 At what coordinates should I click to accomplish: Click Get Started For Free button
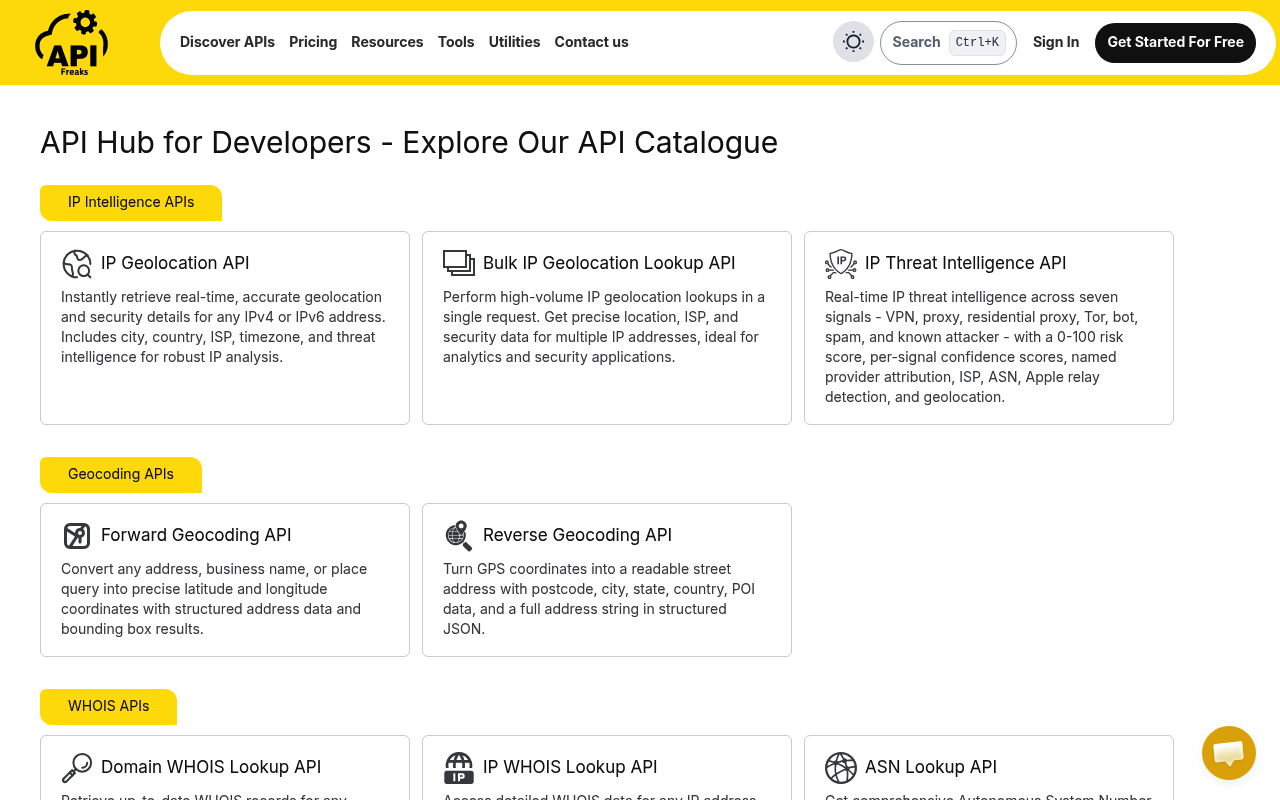click(x=1175, y=43)
